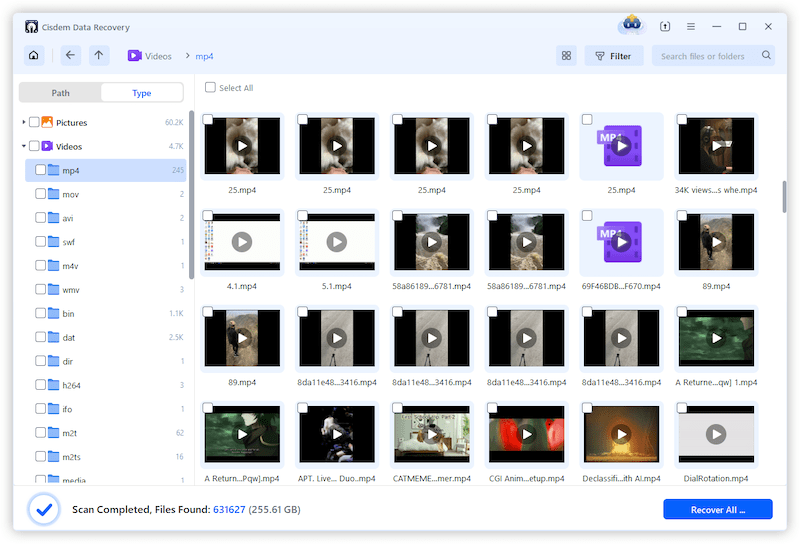Click the upload icon in the title bar
Image resolution: width=800 pixels, height=544 pixels.
pos(666,26)
